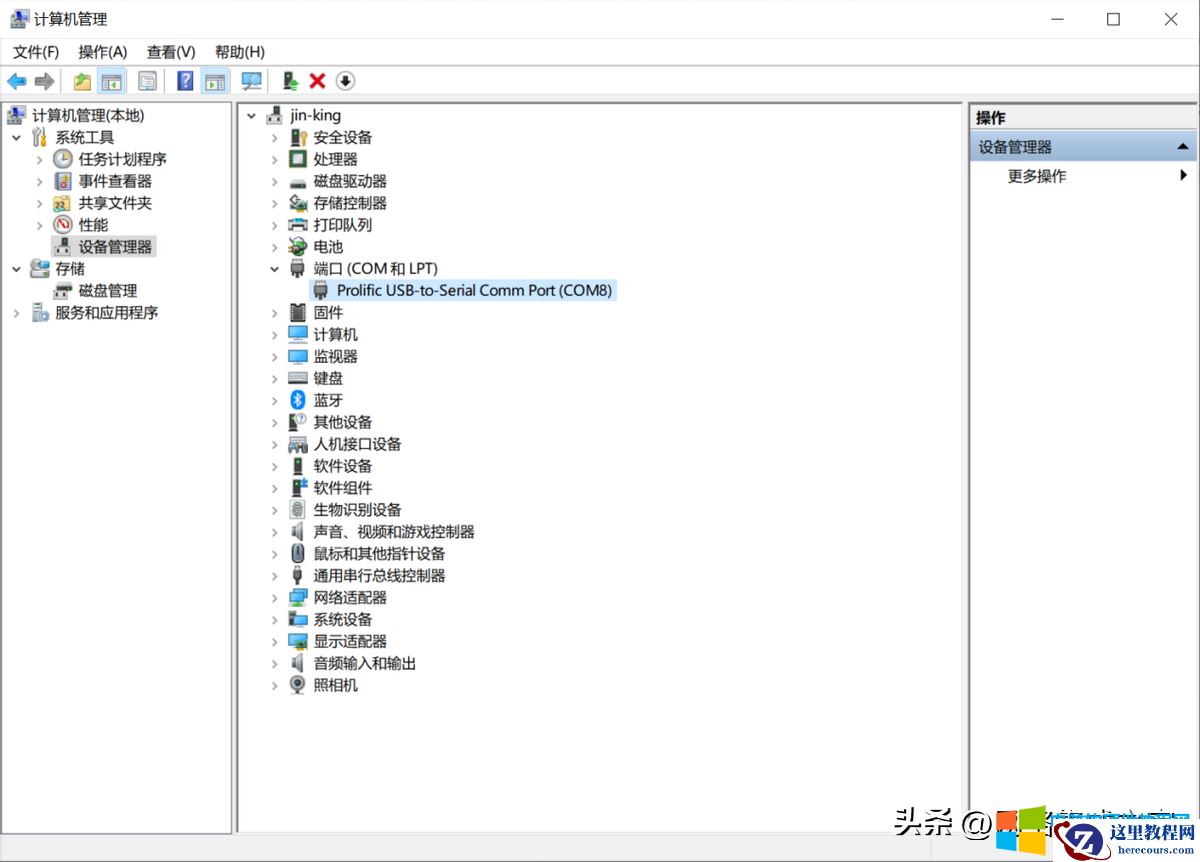Click the blue Help question mark icon
Viewport: 1200px width, 862px height.
click(185, 81)
